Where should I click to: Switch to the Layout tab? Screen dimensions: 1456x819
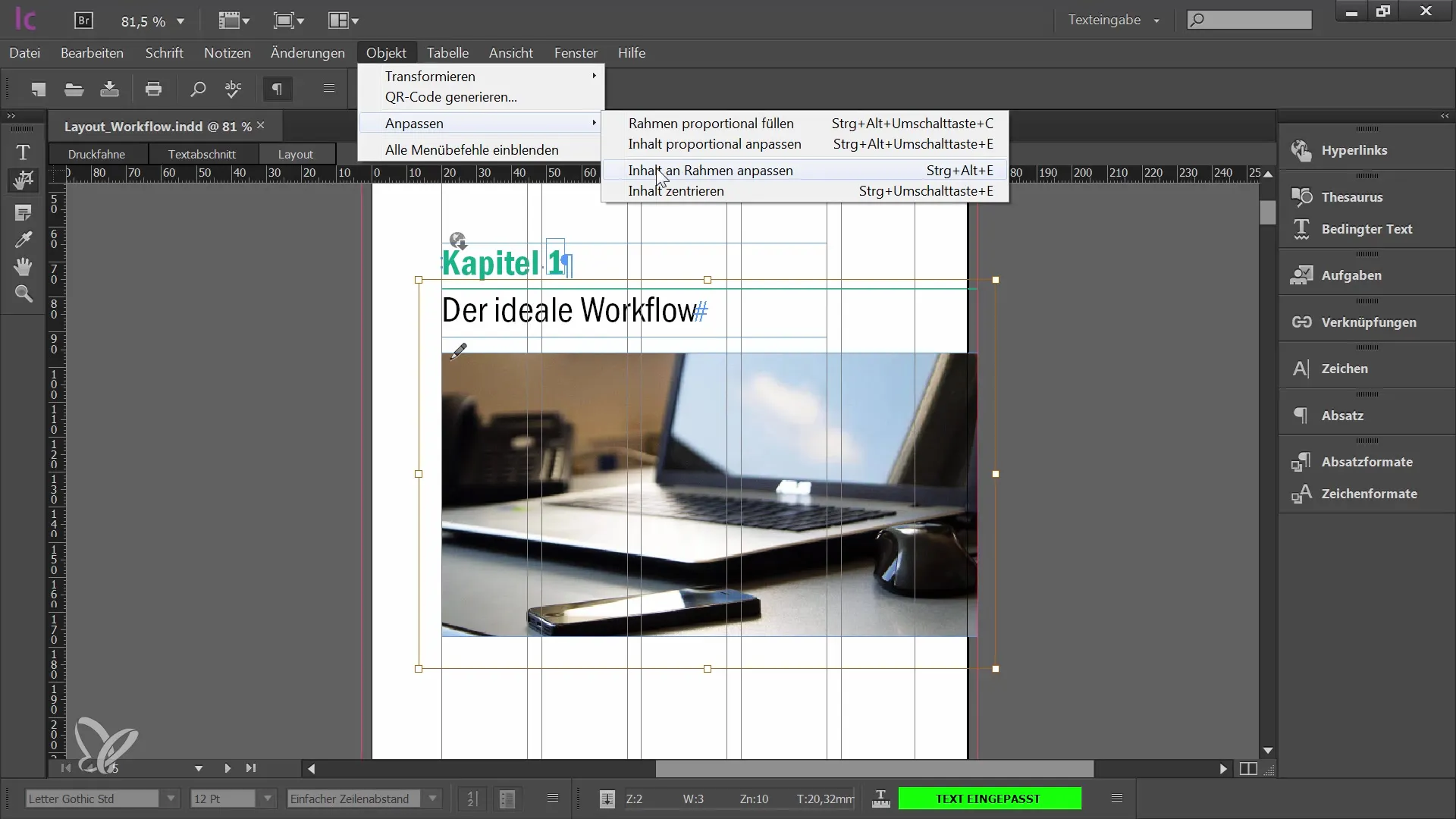pos(296,153)
